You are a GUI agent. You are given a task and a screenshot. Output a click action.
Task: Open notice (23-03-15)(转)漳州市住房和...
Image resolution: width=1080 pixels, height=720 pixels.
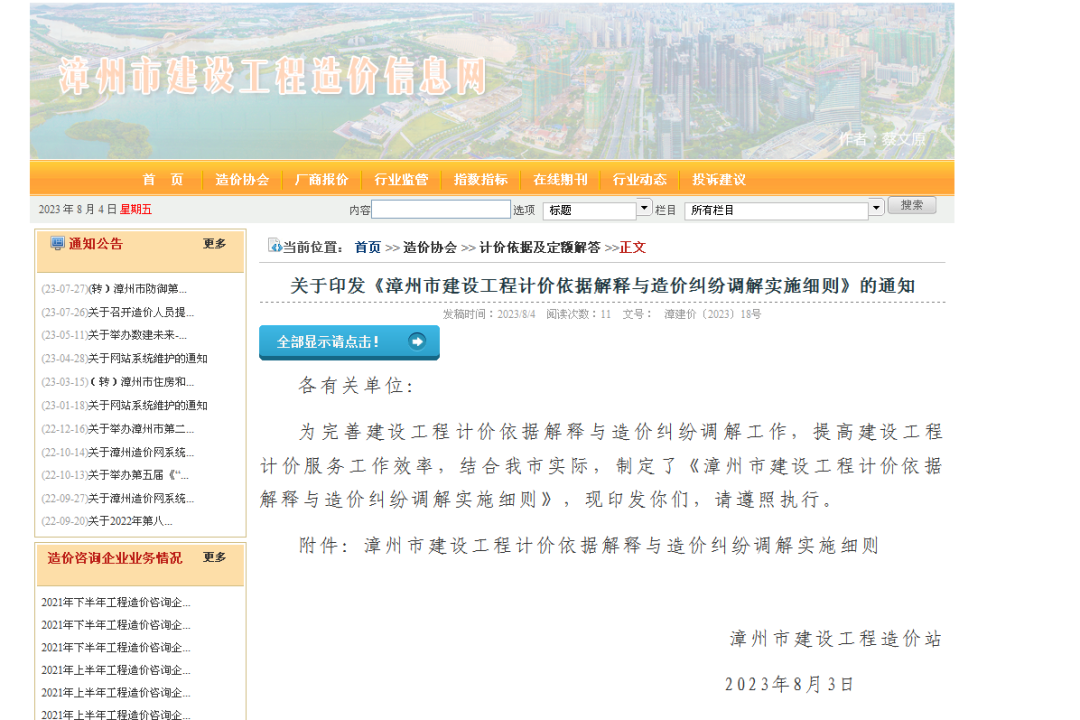[x=118, y=382]
